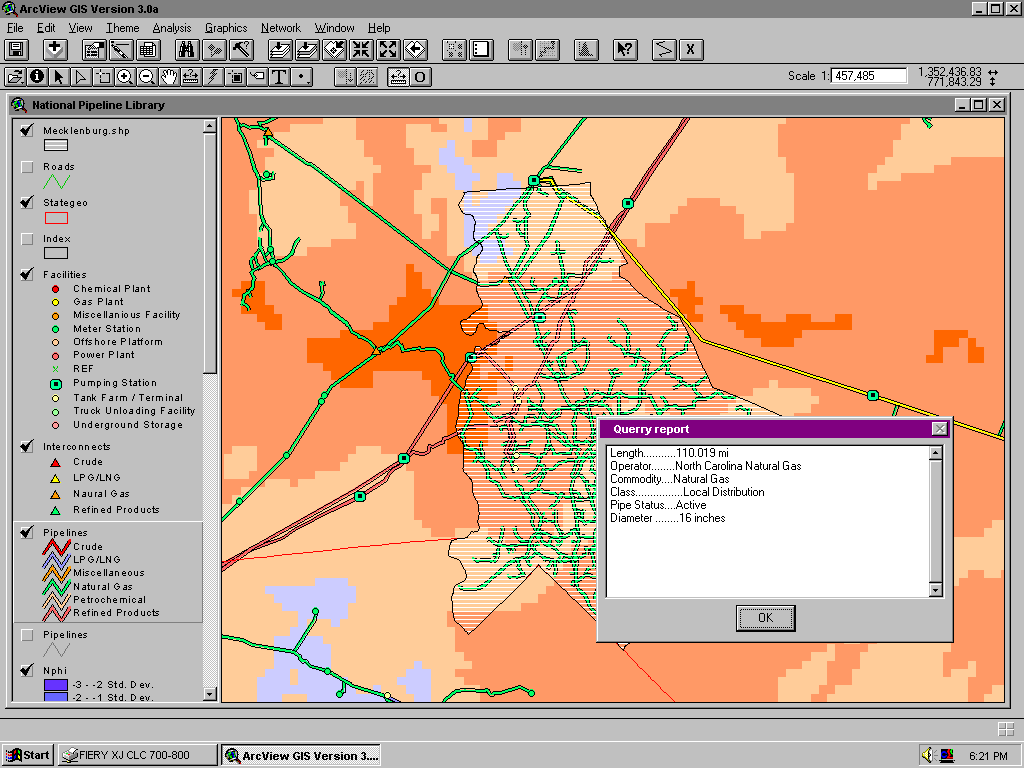Click the outward-arrows Zoom Out button
This screenshot has height=768, width=1024.
pos(389,50)
